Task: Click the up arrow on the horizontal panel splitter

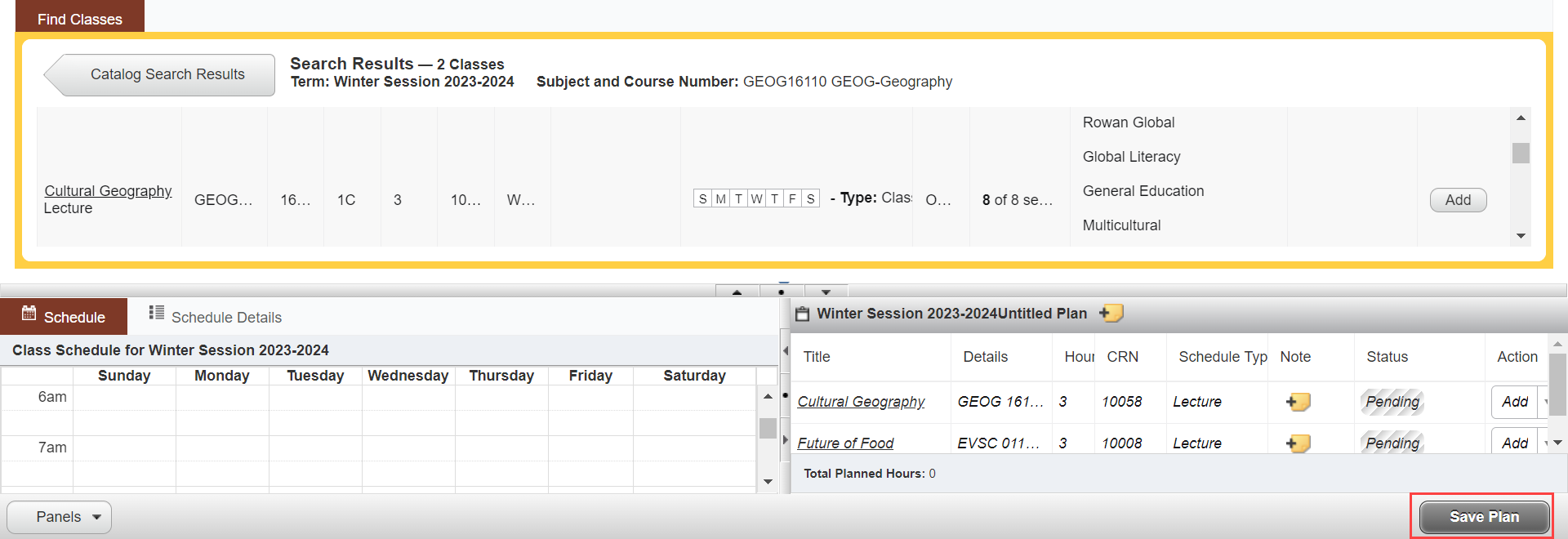Action: point(737,292)
